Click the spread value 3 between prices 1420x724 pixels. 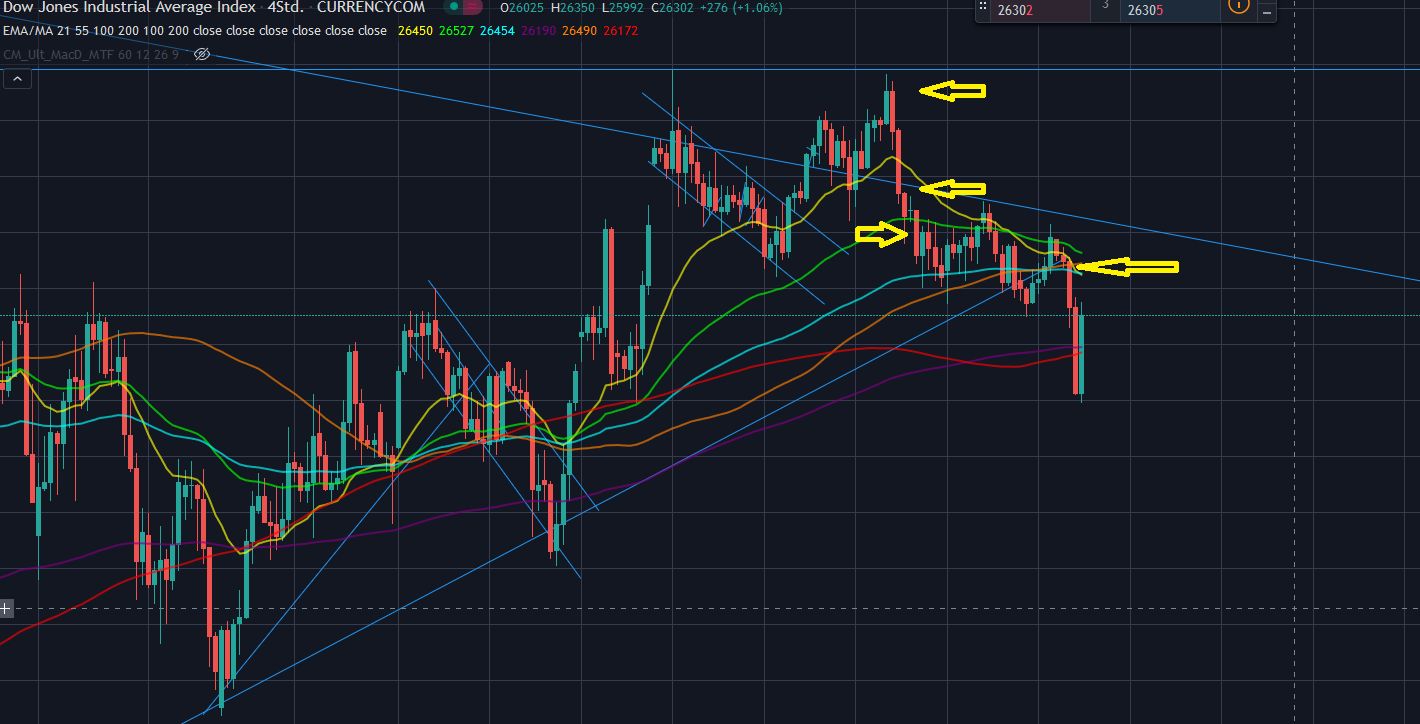click(x=1106, y=5)
